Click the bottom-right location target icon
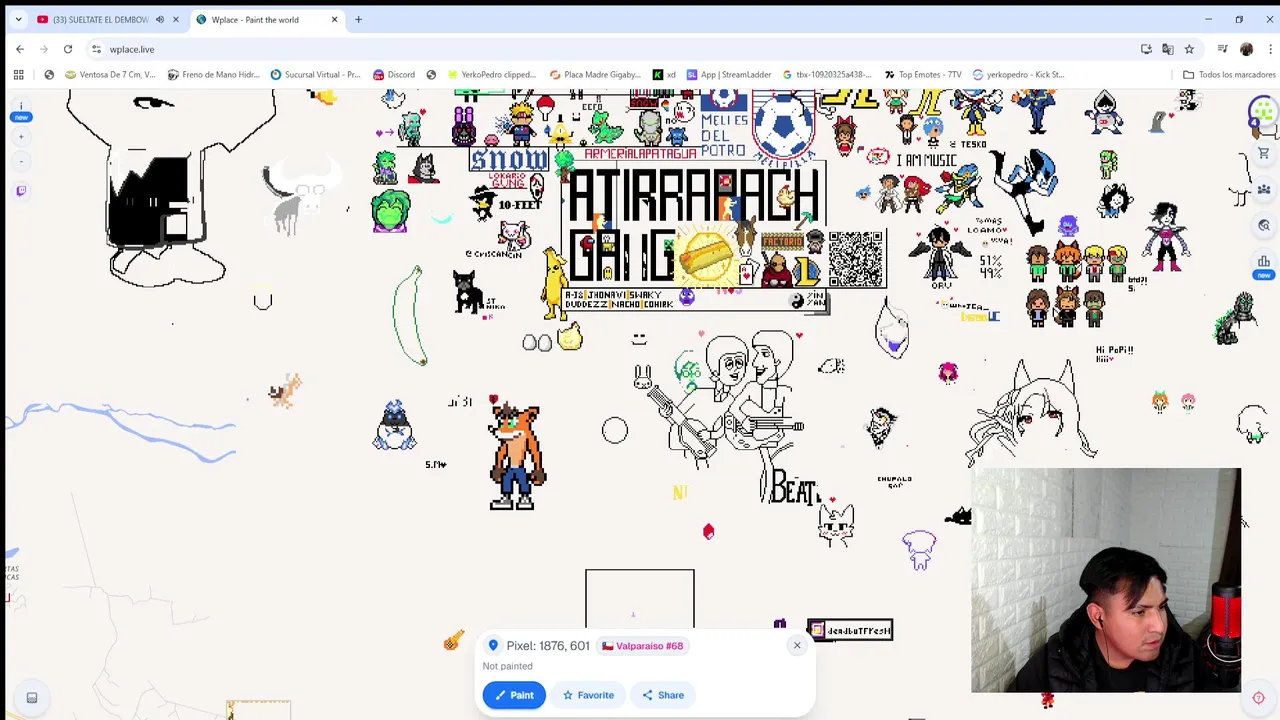Image resolution: width=1280 pixels, height=720 pixels. point(1258,698)
